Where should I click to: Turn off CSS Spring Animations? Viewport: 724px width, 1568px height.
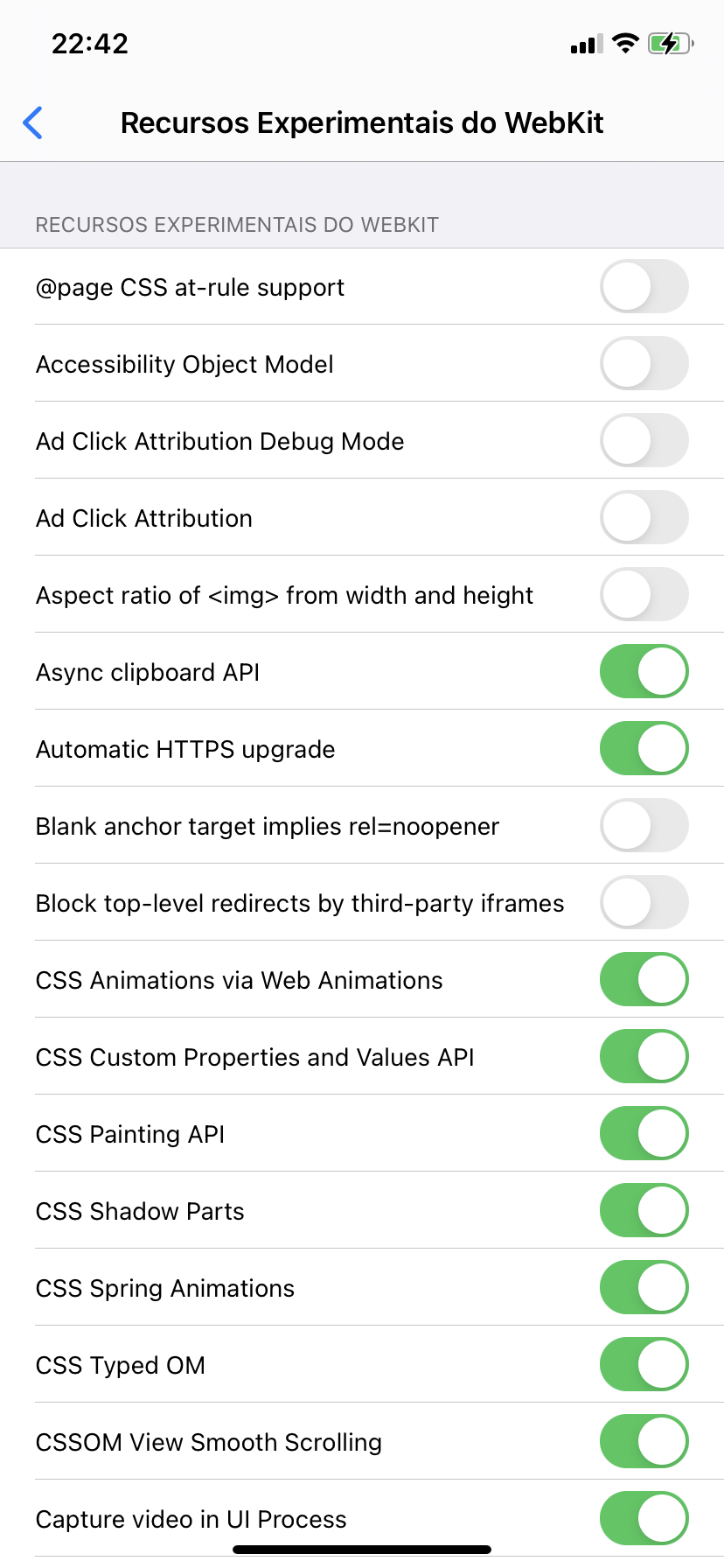click(644, 1287)
